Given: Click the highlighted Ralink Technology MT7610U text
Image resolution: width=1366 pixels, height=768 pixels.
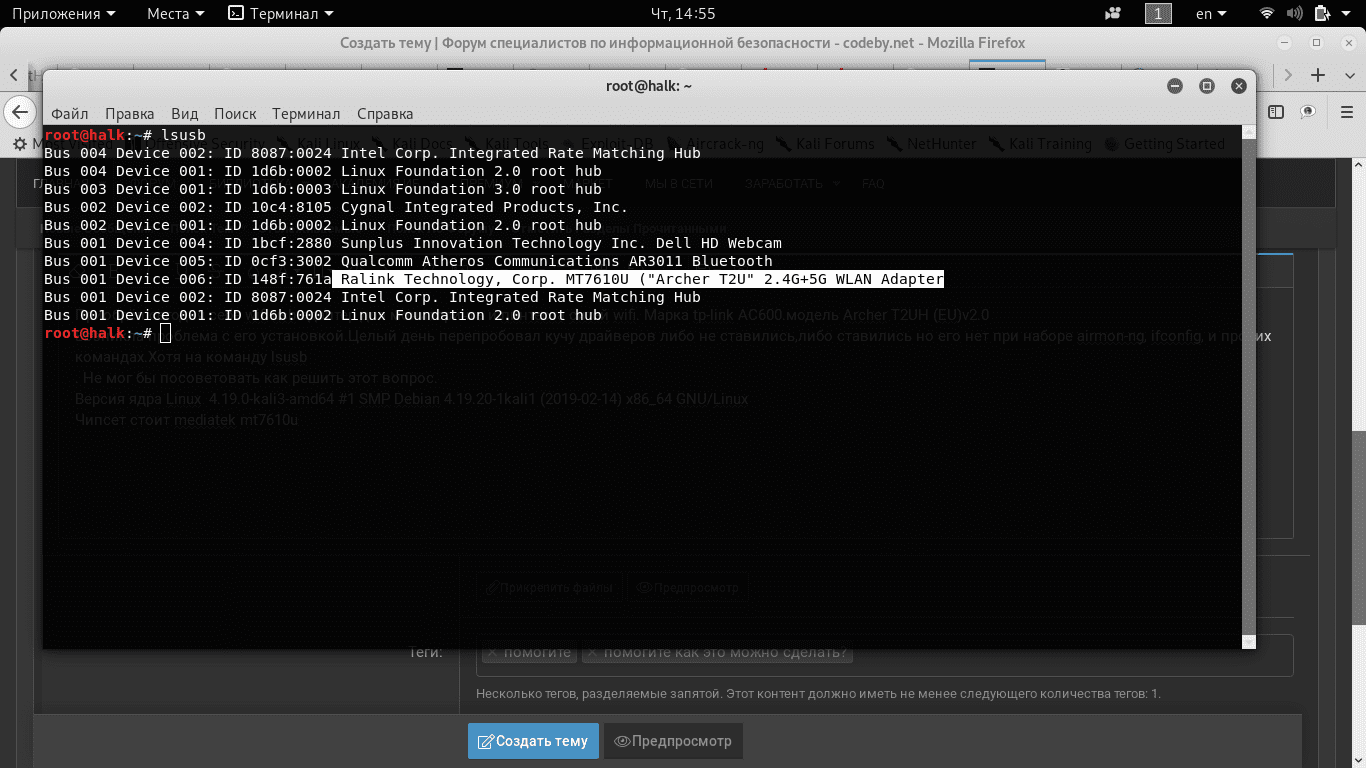Looking at the screenshot, I should pyautogui.click(x=638, y=279).
